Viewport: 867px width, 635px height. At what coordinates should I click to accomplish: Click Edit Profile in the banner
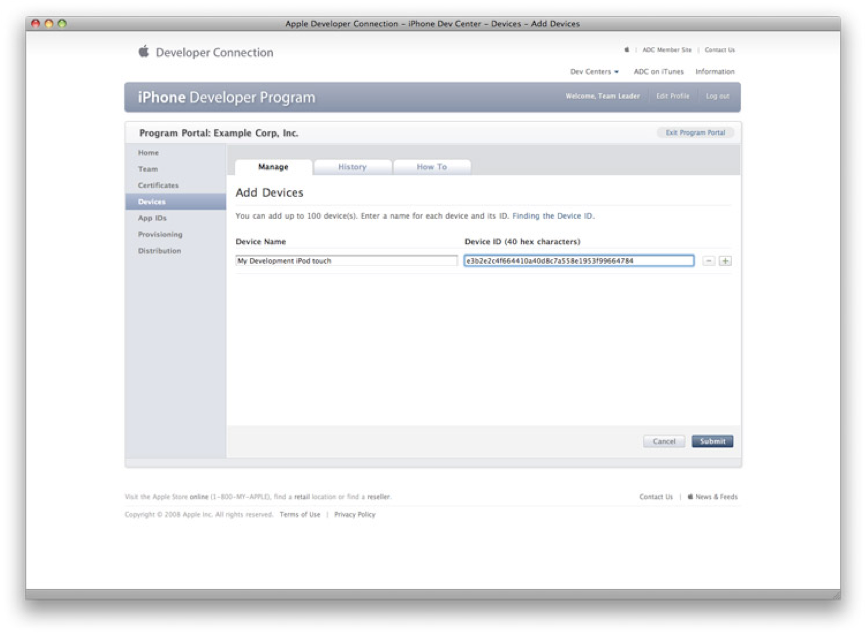(x=673, y=96)
